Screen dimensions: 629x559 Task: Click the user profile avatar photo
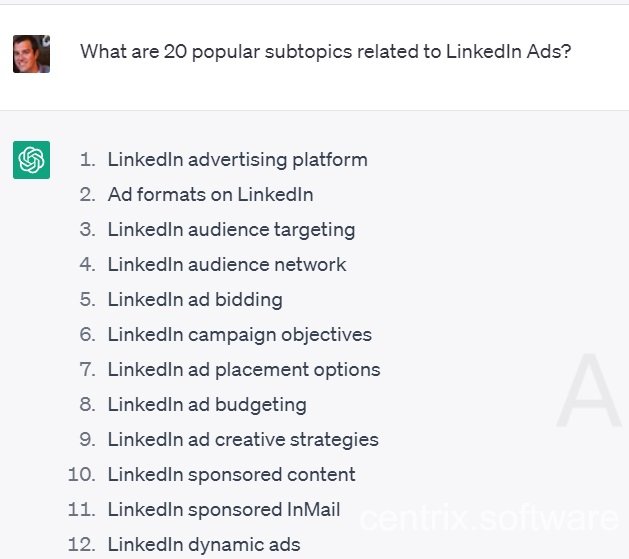(x=31, y=54)
